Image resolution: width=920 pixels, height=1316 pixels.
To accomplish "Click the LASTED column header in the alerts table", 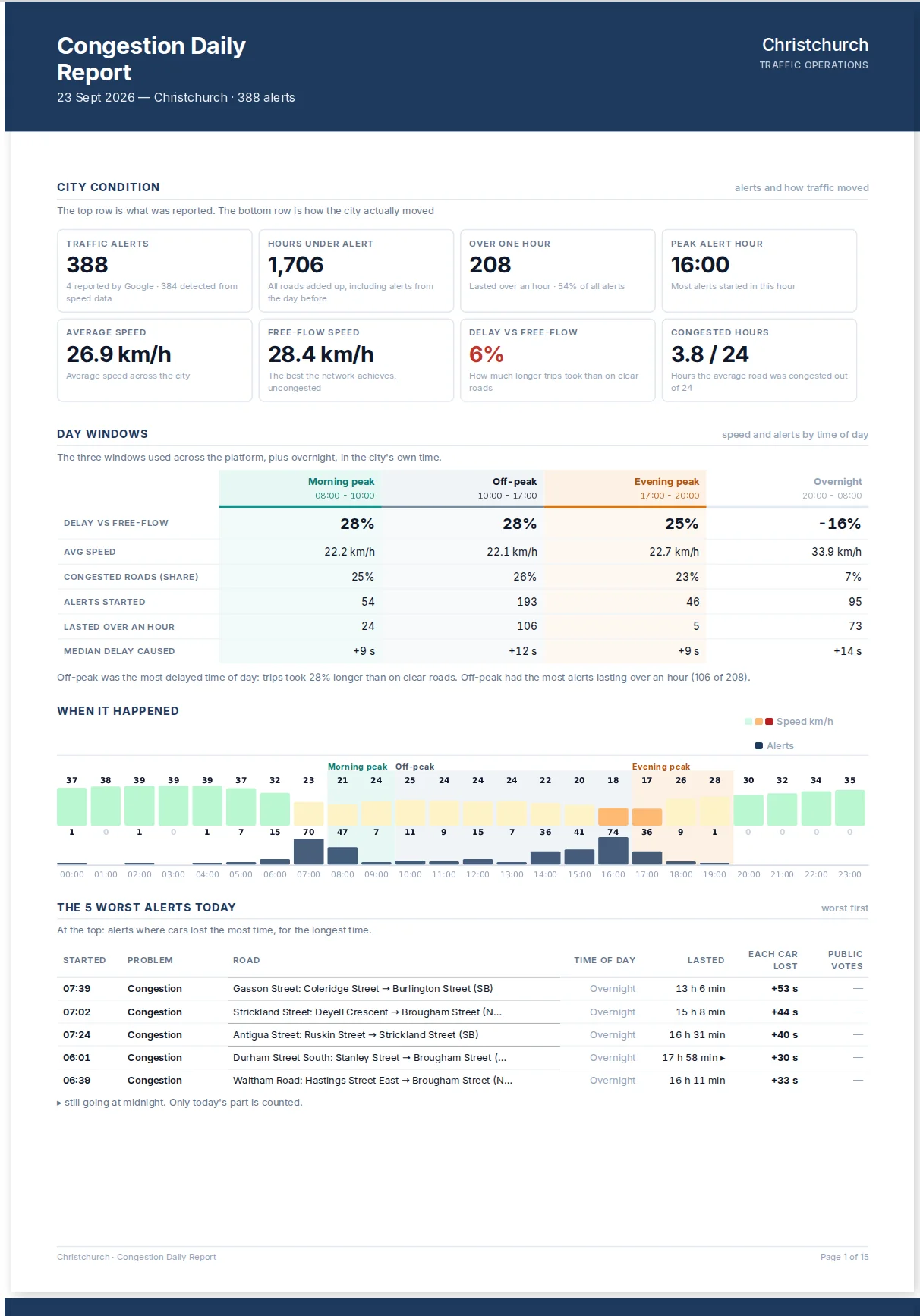I will click(706, 960).
